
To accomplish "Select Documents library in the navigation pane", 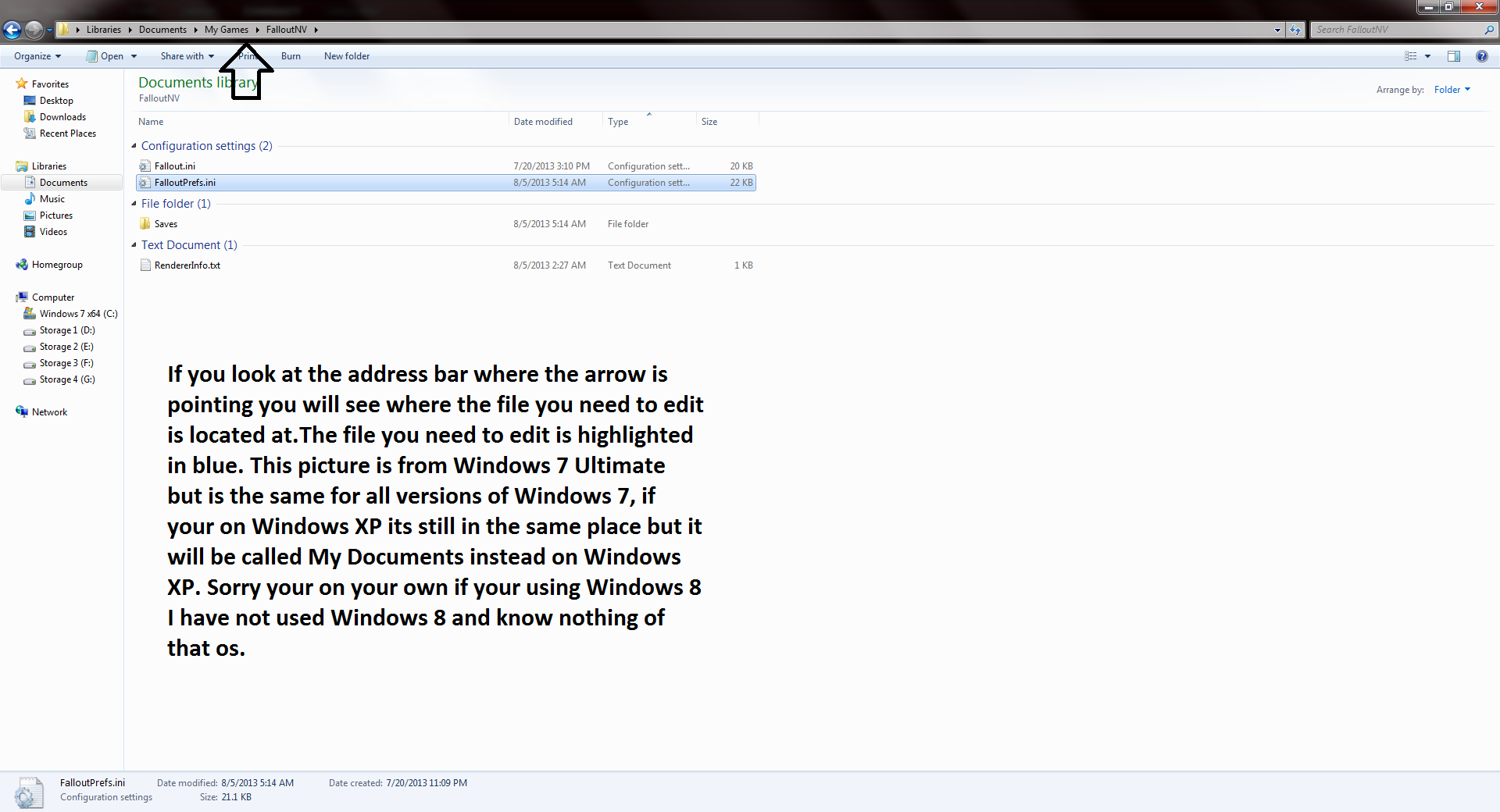I will (63, 183).
